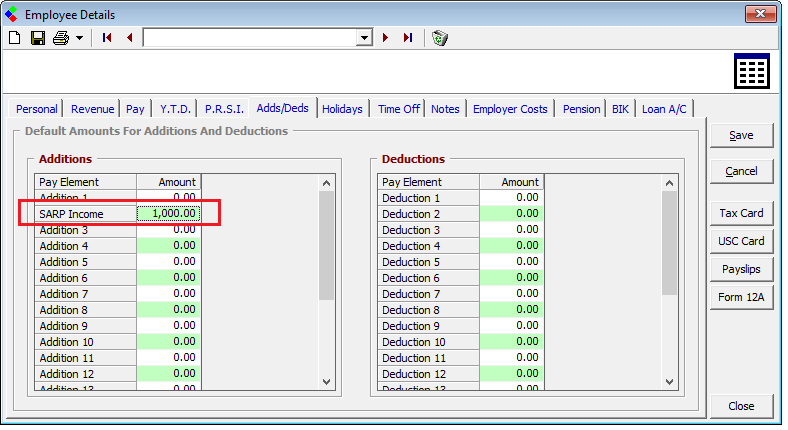
Task: Go to previous employee record
Action: [129, 38]
